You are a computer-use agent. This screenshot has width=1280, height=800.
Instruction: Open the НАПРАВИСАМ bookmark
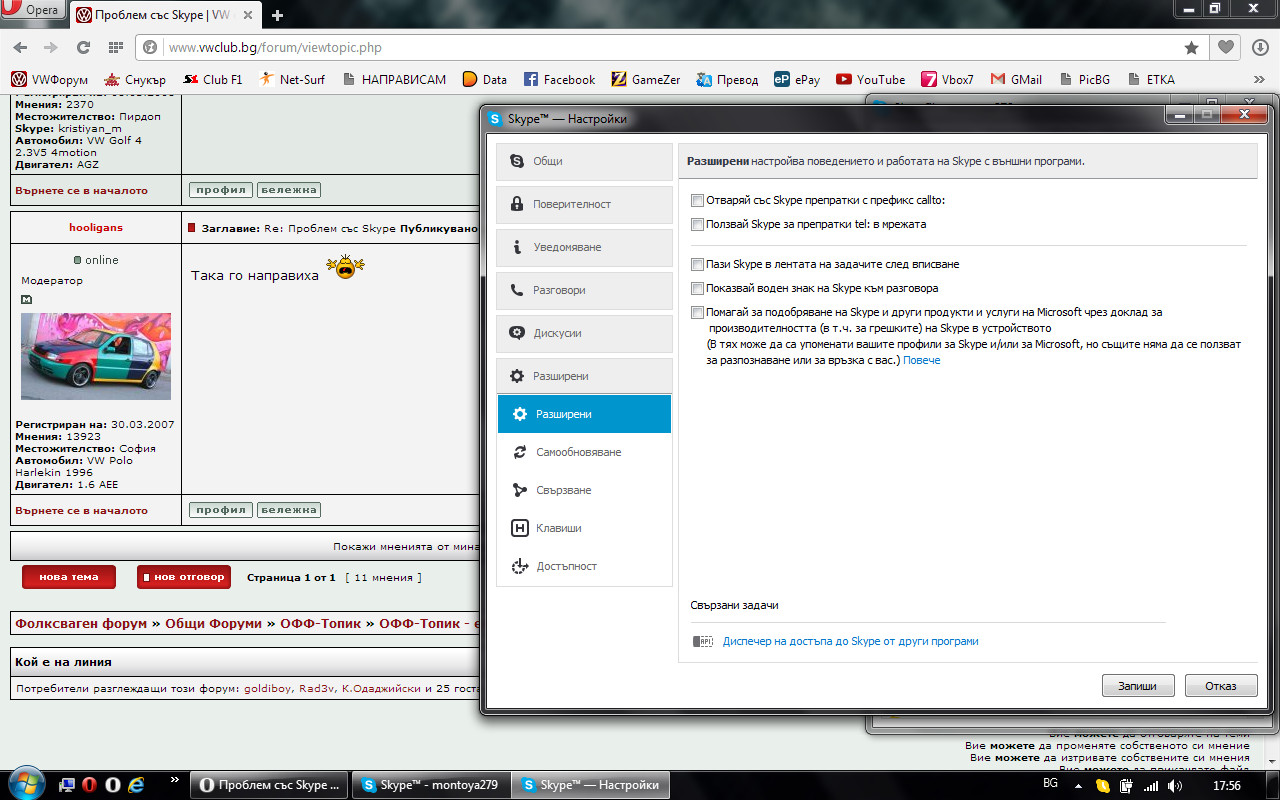(394, 79)
